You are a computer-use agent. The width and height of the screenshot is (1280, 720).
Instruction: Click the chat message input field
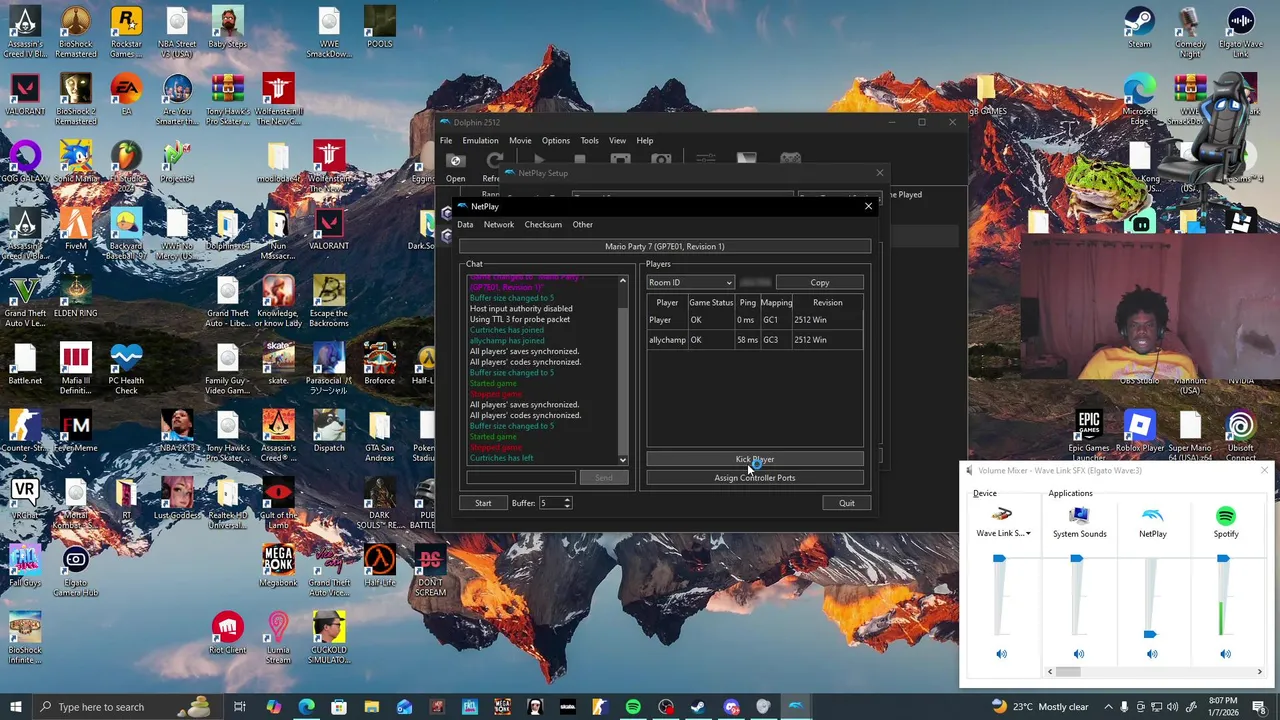(521, 478)
